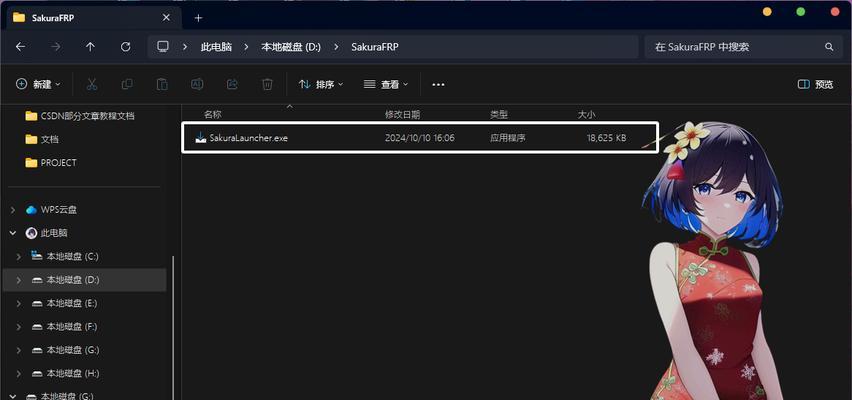The image size is (852, 400).
Task: Expand the 本地磁盘 (H:) node
Action: tap(19, 373)
